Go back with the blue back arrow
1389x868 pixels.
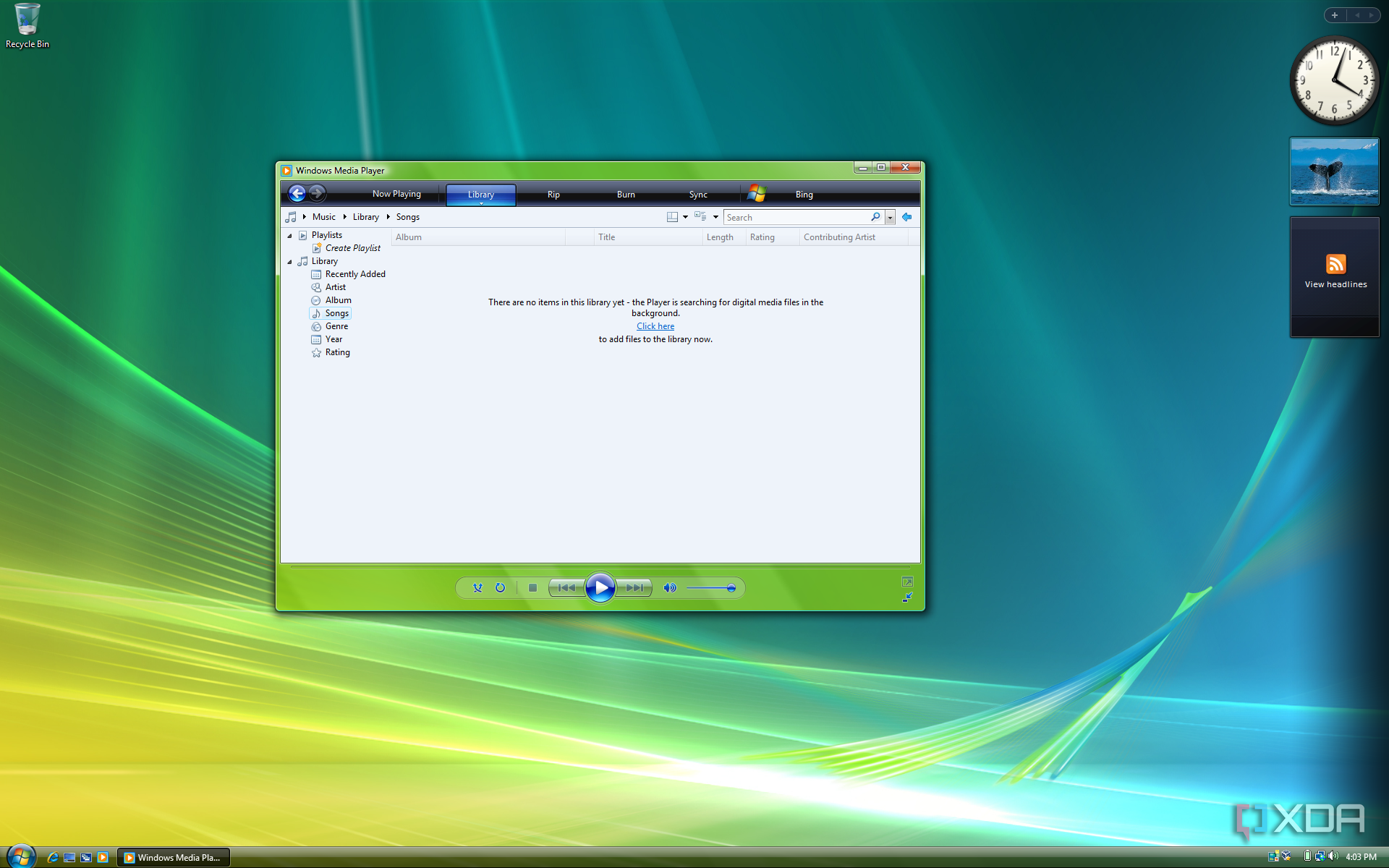click(x=297, y=194)
